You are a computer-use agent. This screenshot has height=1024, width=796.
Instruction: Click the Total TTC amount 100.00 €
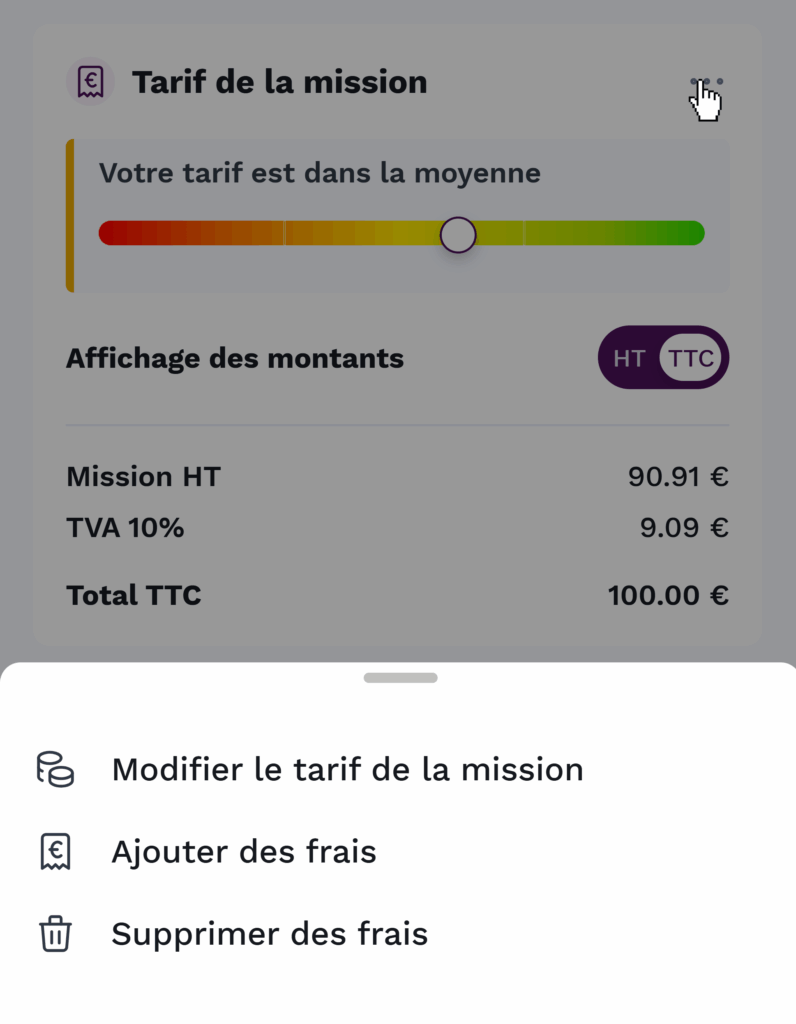point(667,596)
